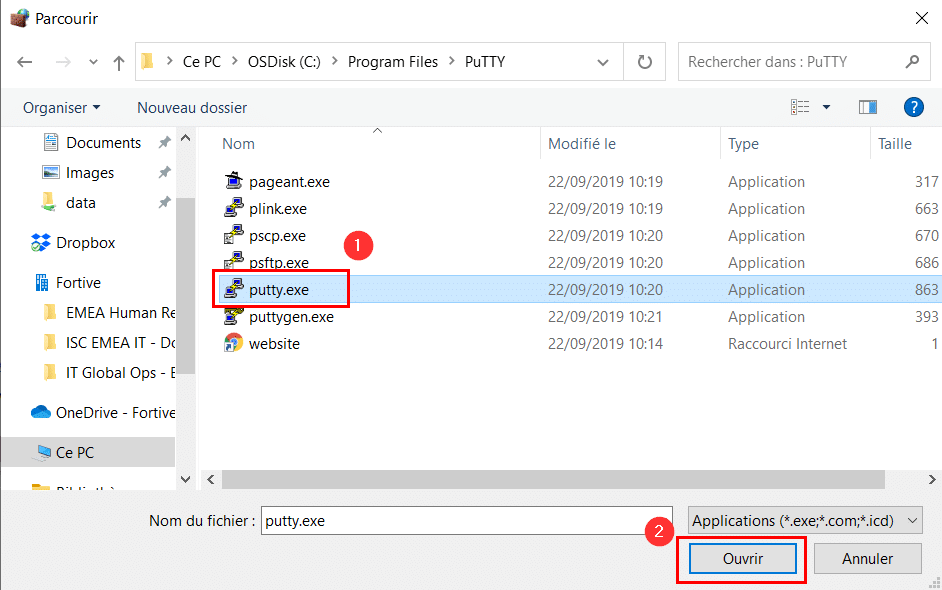Click the 'pageant.exe' file name

(289, 182)
